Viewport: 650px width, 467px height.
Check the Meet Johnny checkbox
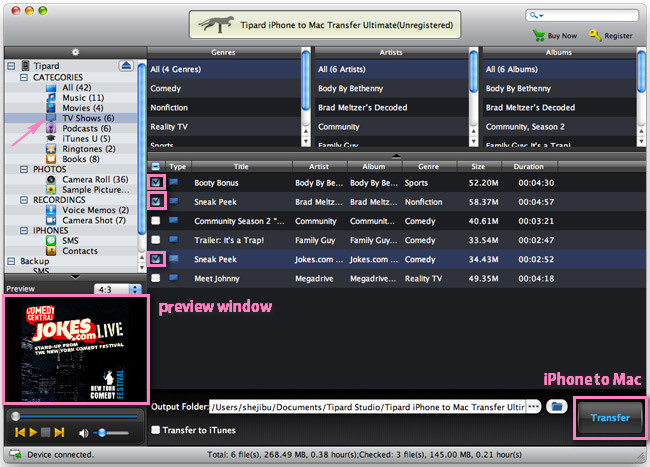[156, 278]
